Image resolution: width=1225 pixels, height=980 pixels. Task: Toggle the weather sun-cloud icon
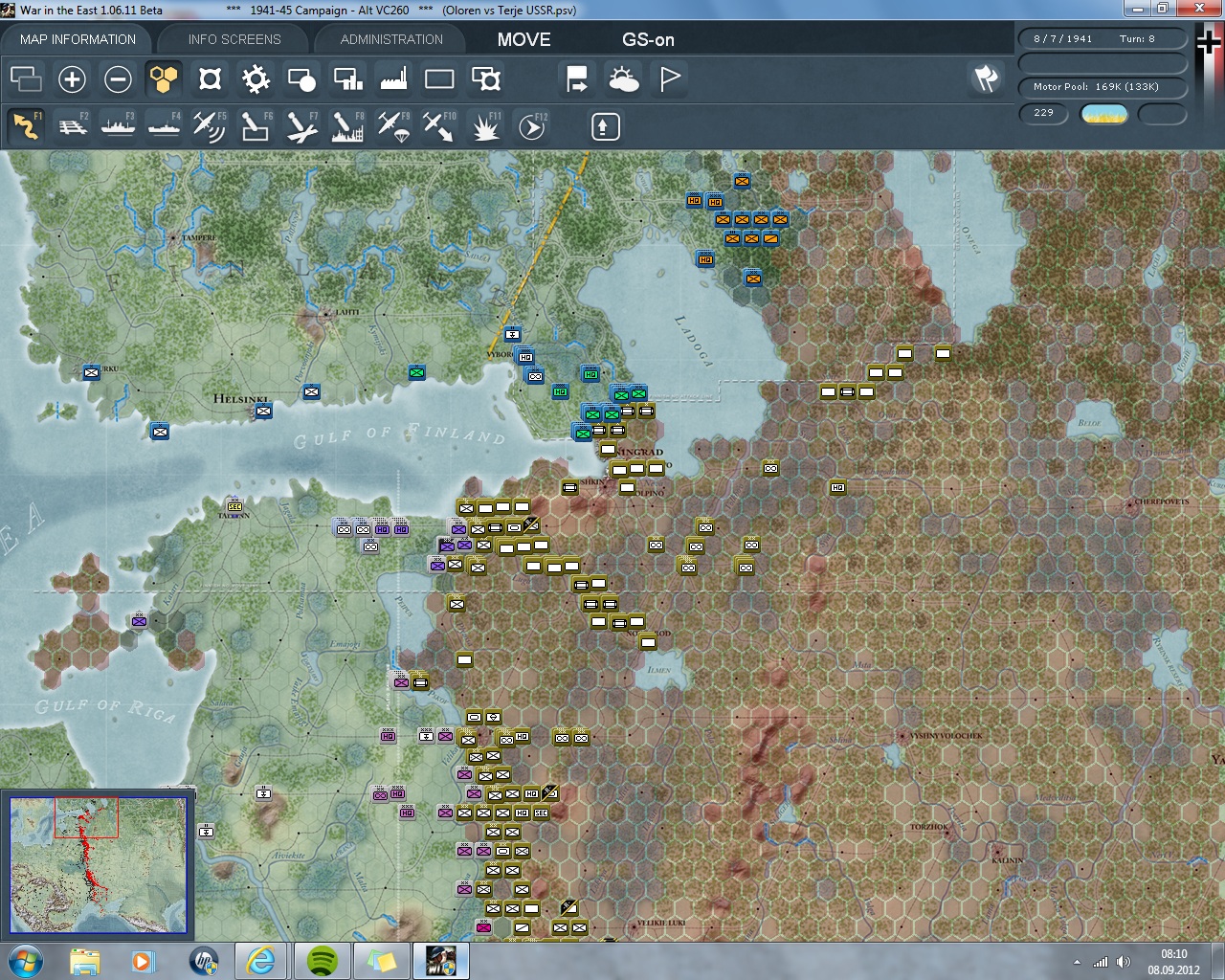click(623, 78)
